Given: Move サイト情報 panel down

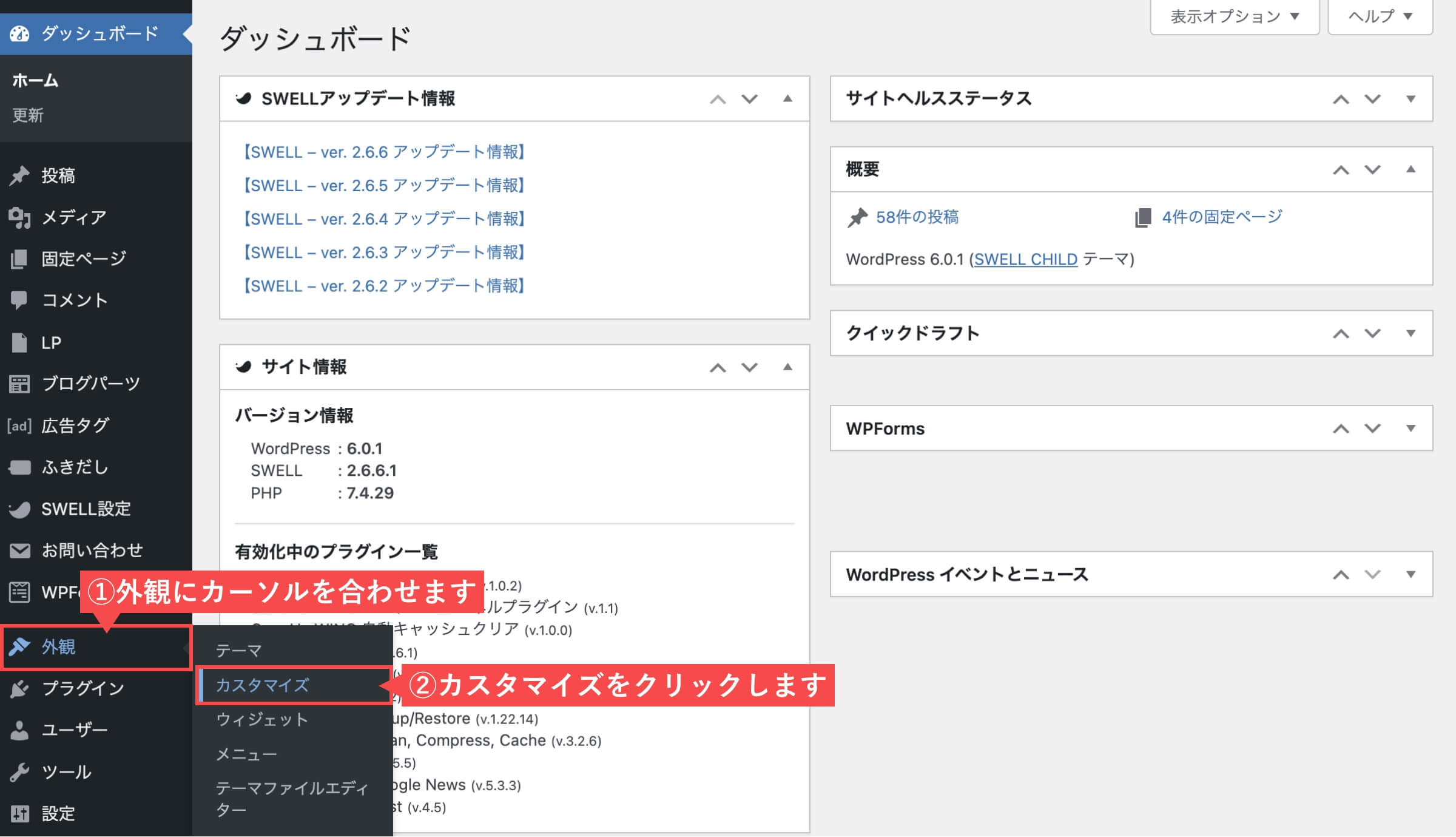Looking at the screenshot, I should point(750,368).
